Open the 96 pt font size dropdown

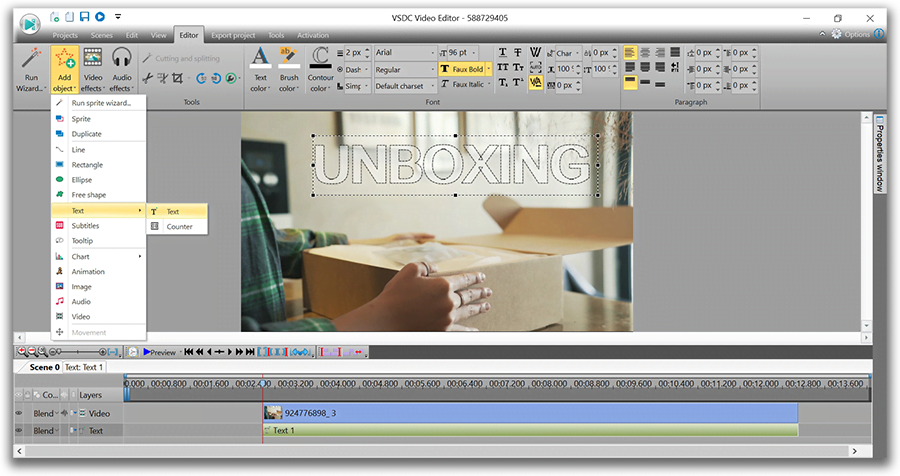pos(459,52)
